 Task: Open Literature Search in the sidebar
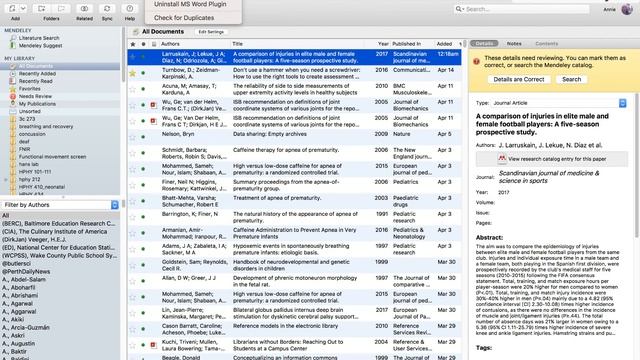(39, 38)
